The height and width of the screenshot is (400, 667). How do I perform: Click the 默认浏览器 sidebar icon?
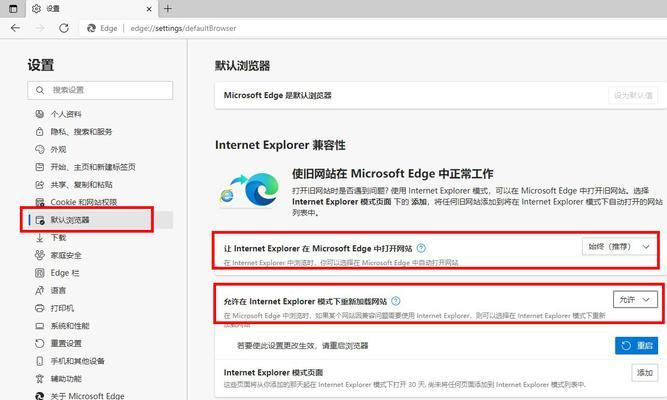click(x=40, y=220)
